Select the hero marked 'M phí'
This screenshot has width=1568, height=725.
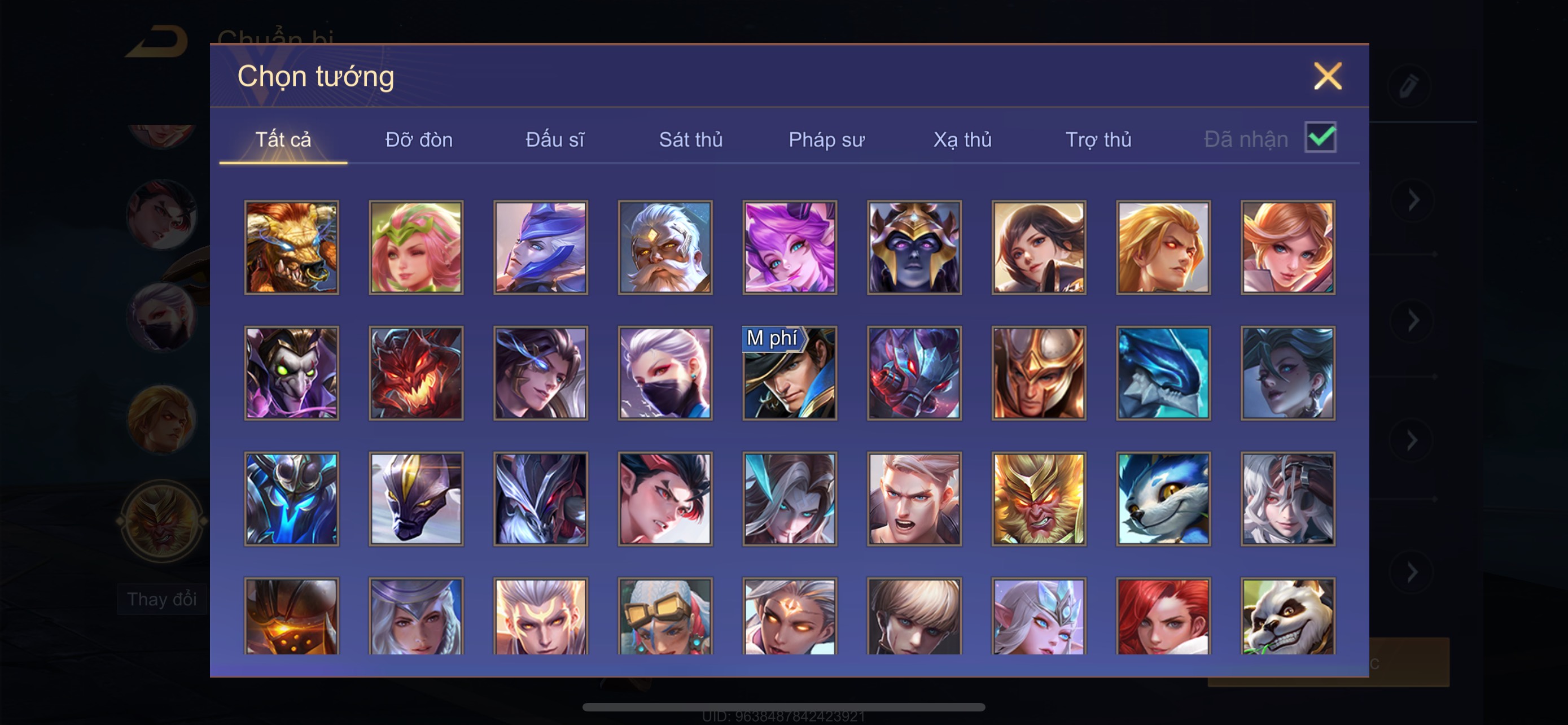790,373
